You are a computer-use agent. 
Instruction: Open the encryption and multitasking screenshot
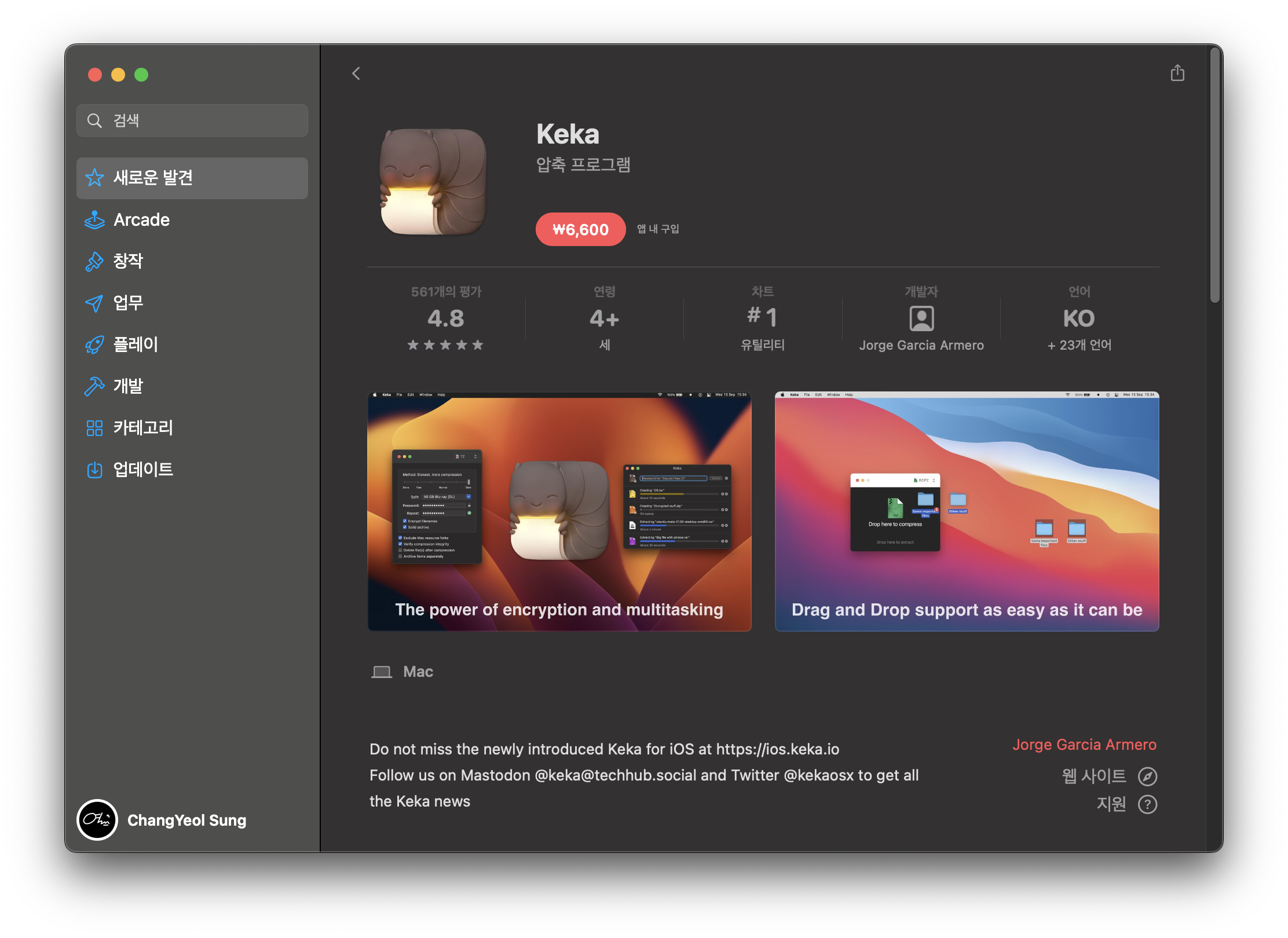coord(559,511)
